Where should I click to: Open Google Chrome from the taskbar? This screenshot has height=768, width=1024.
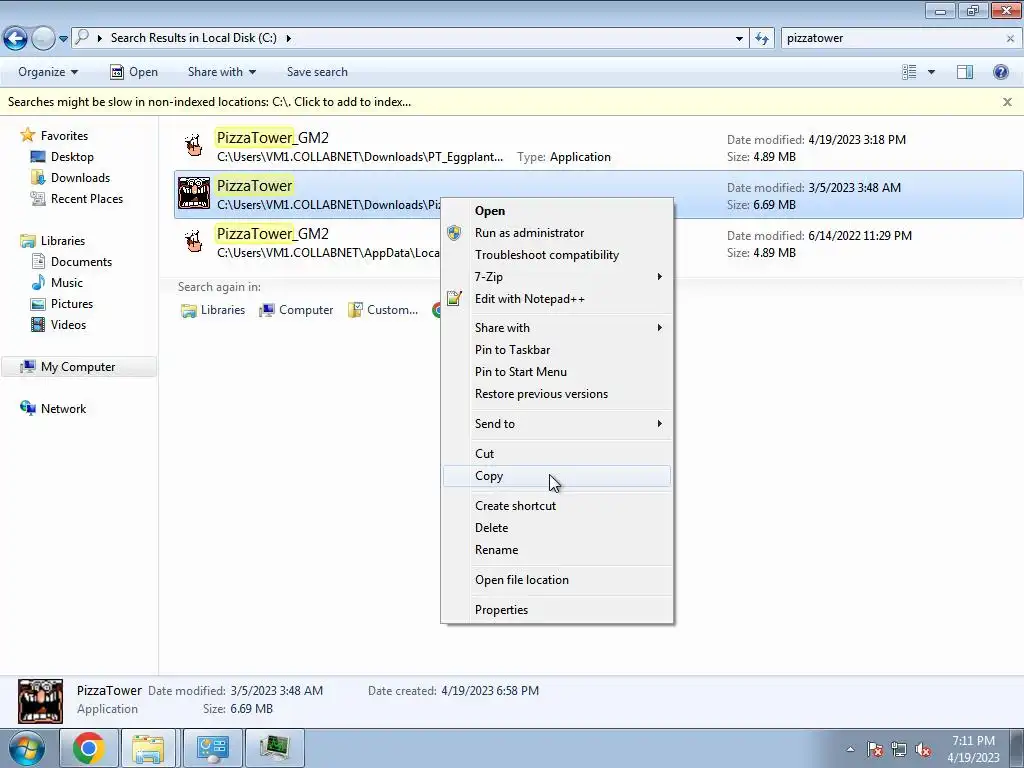tap(89, 748)
